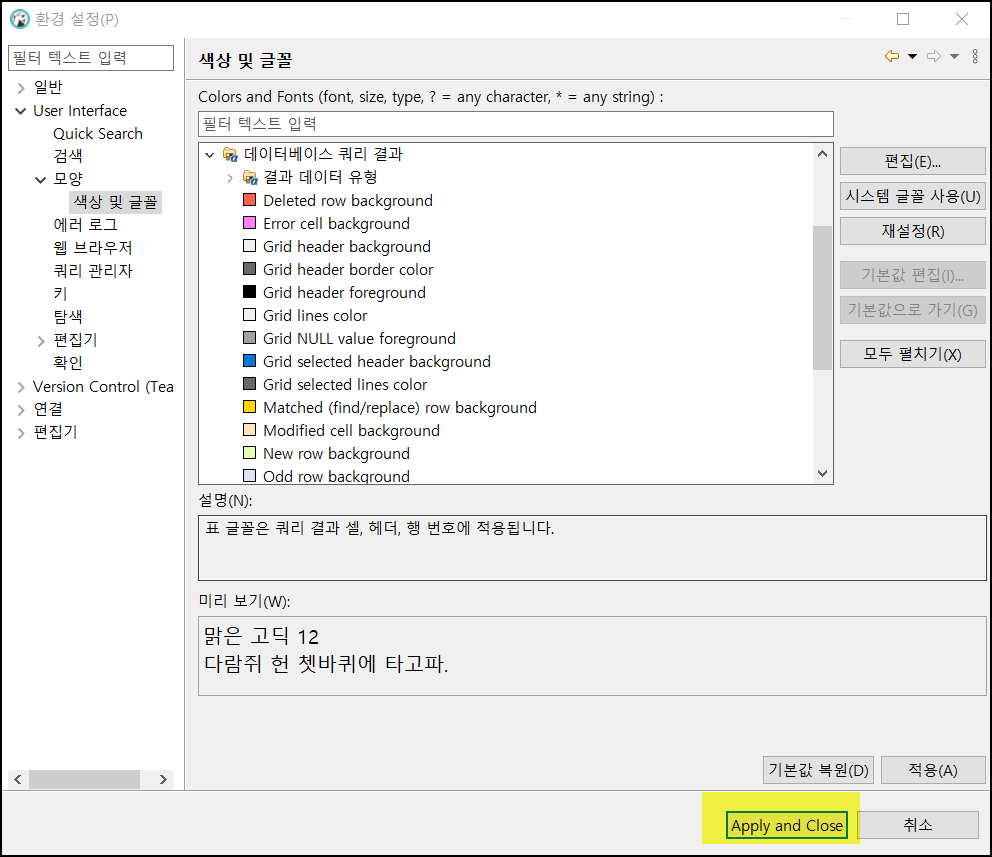Click the 모두 펼치기(X) button
This screenshot has width=992, height=857.
912,354
